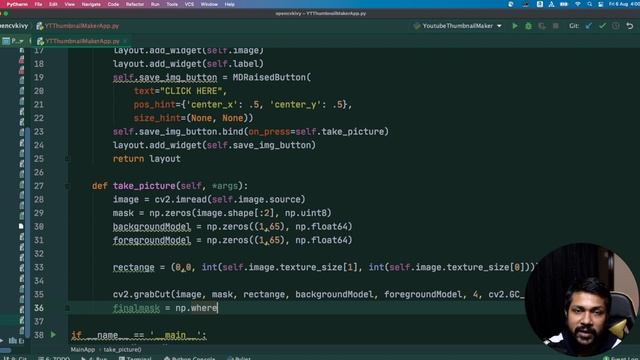Click the opencvkivy project breadcrumb

click(x=14, y=26)
